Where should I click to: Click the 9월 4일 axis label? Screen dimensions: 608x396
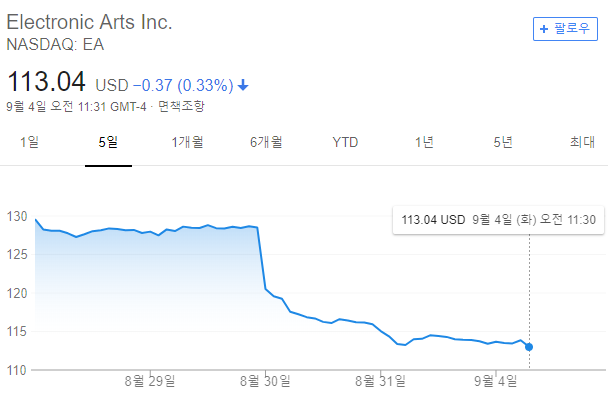point(496,381)
